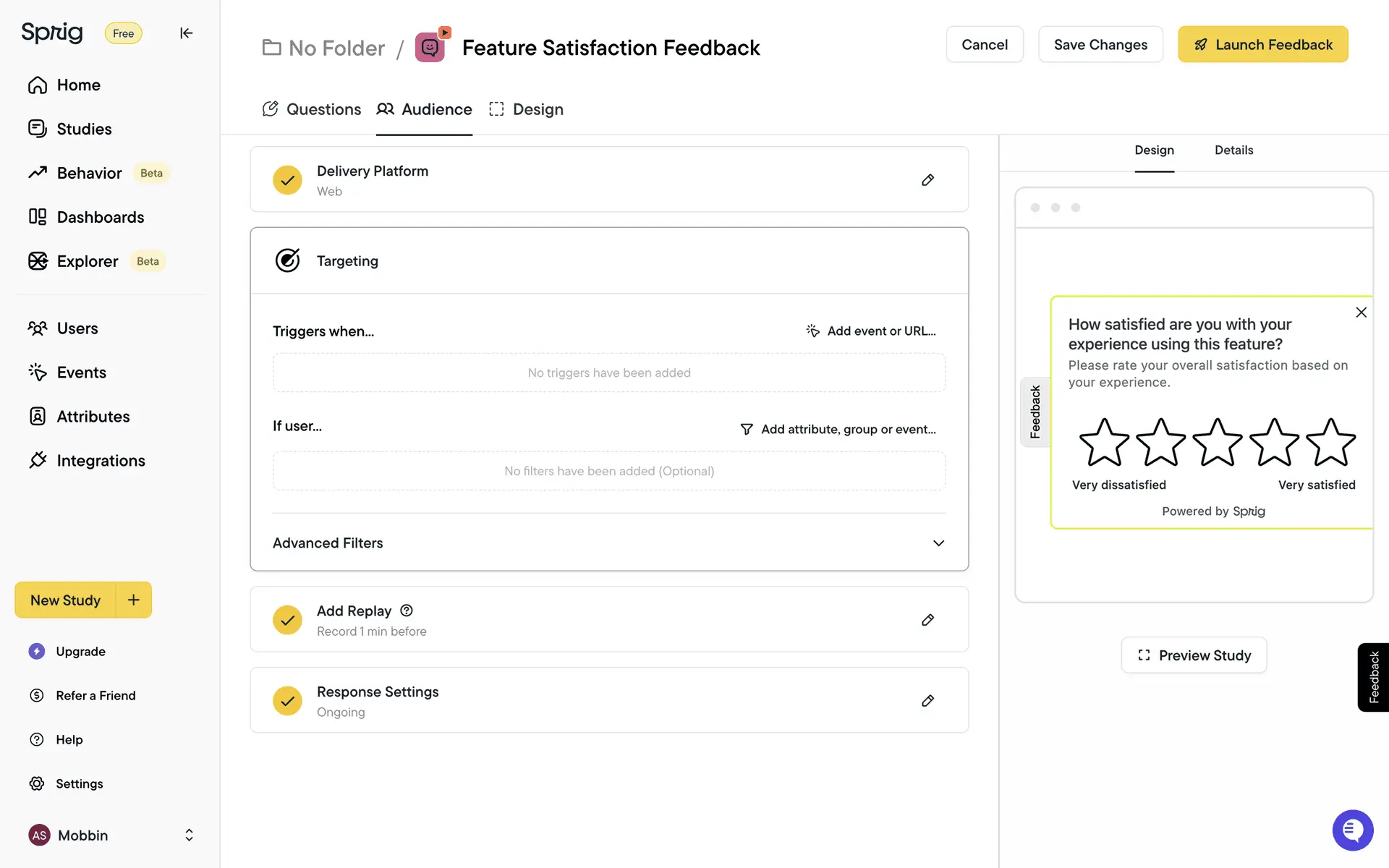Click the Response Settings yellow checkmark
The height and width of the screenshot is (868, 1389).
click(x=287, y=701)
